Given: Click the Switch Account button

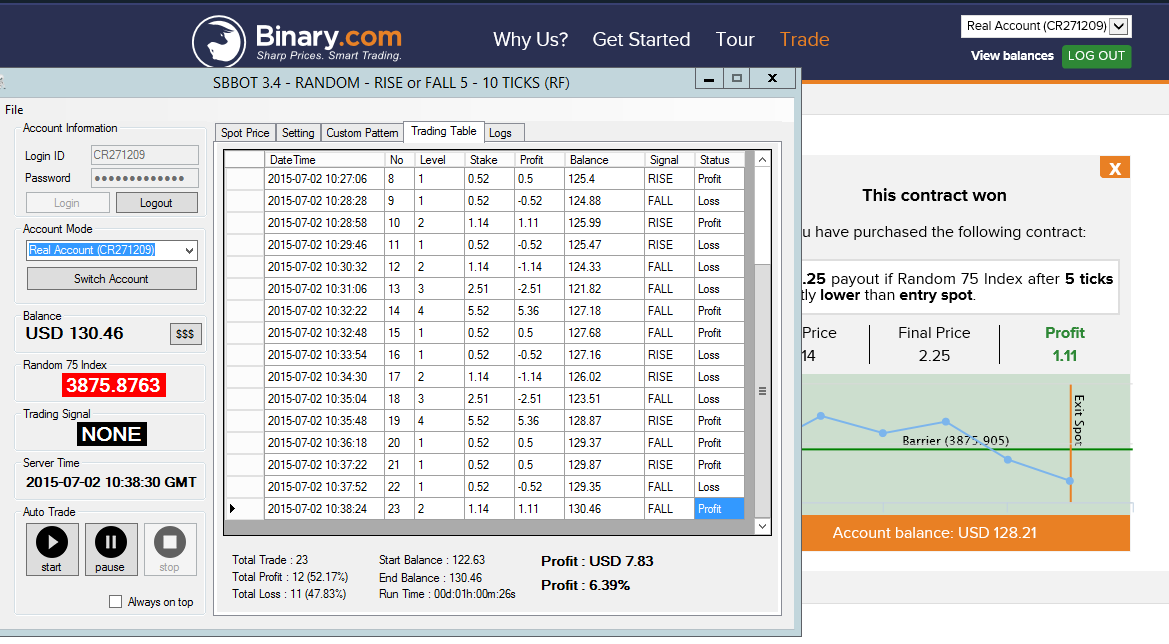Looking at the screenshot, I should click(x=112, y=279).
